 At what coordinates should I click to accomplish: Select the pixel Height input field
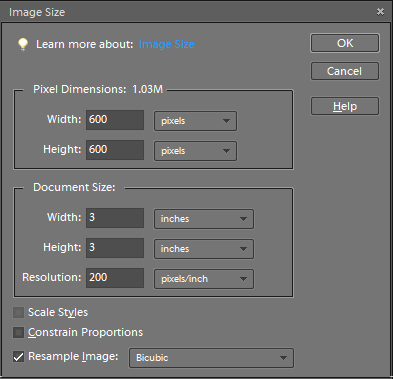coord(115,150)
